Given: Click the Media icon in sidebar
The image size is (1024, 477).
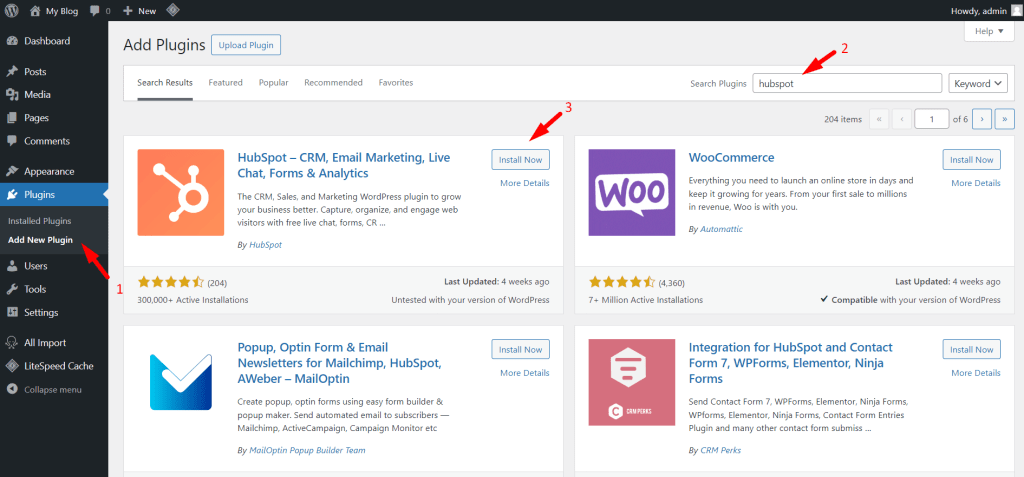Looking at the screenshot, I should 12,95.
